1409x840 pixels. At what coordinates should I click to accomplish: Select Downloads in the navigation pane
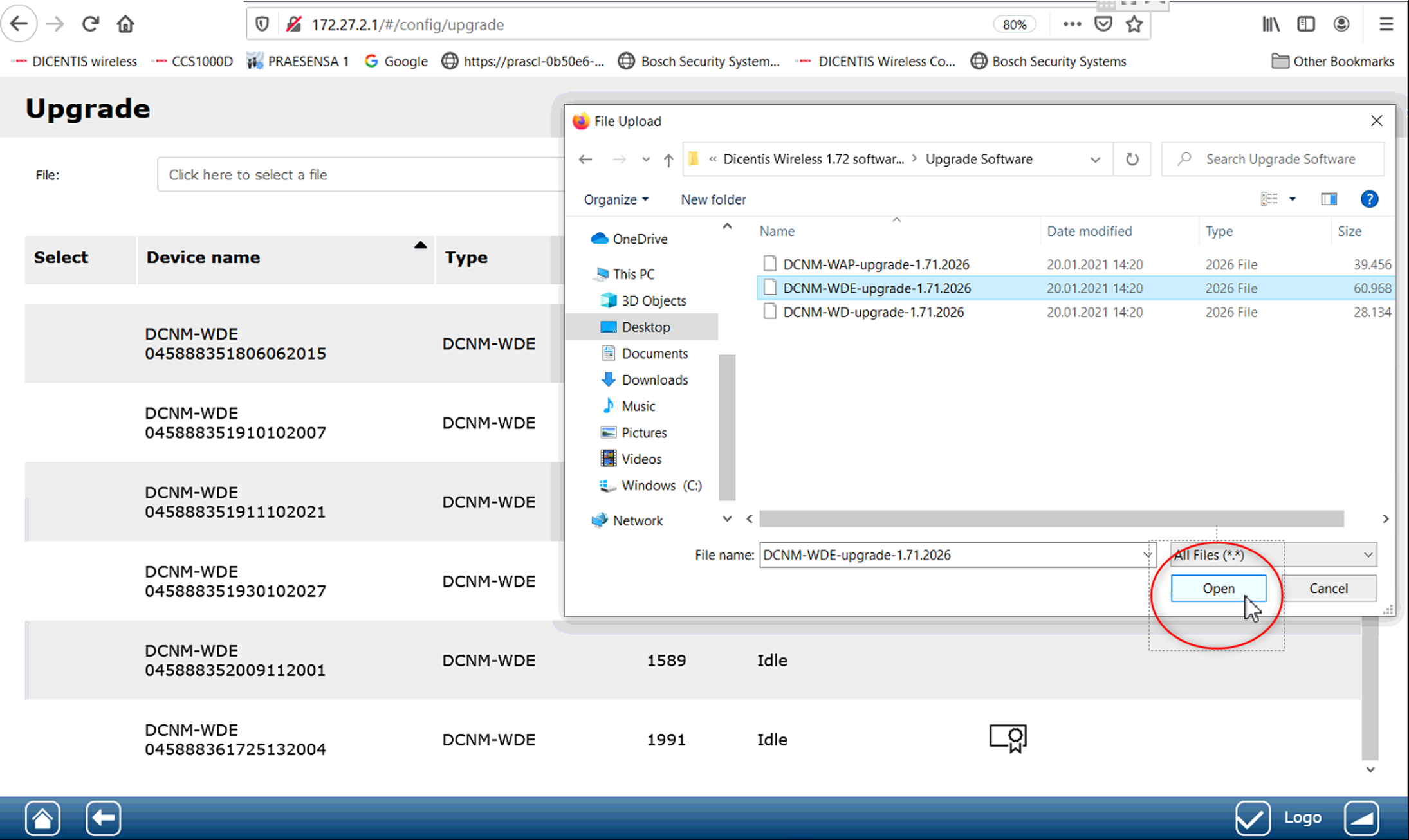[654, 379]
